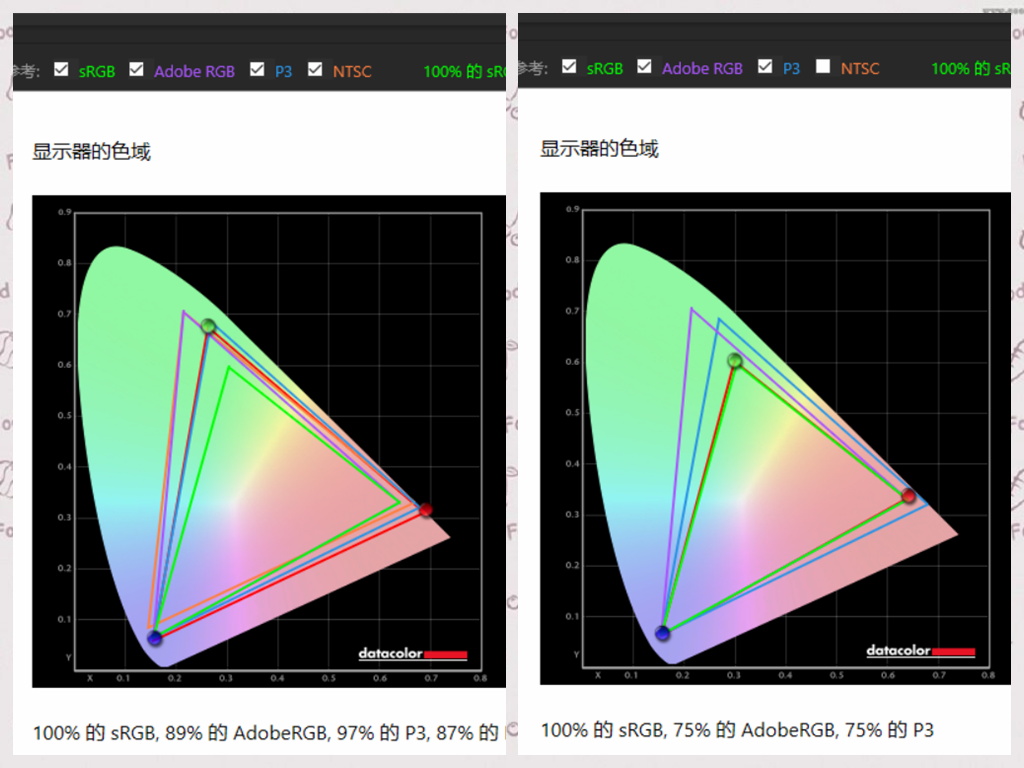Select red primary marker in 75% P3 chart
The image size is (1024, 768).
click(908, 496)
